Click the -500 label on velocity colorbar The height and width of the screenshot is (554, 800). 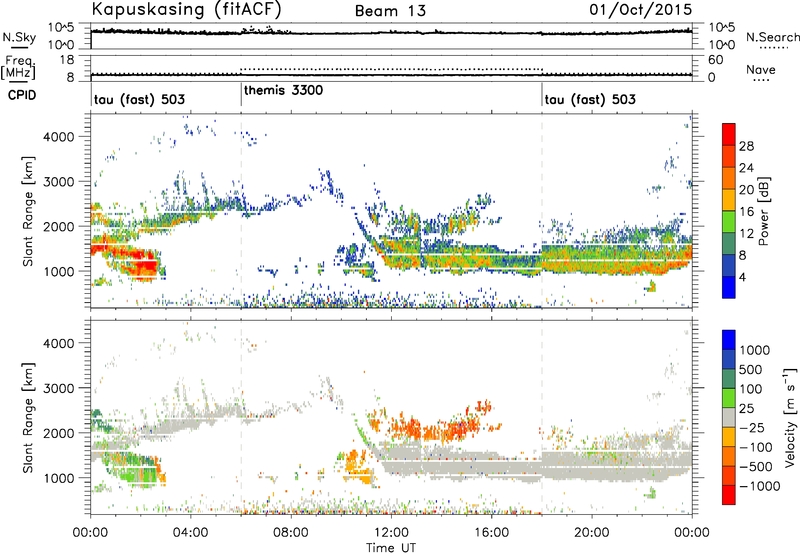tap(758, 467)
